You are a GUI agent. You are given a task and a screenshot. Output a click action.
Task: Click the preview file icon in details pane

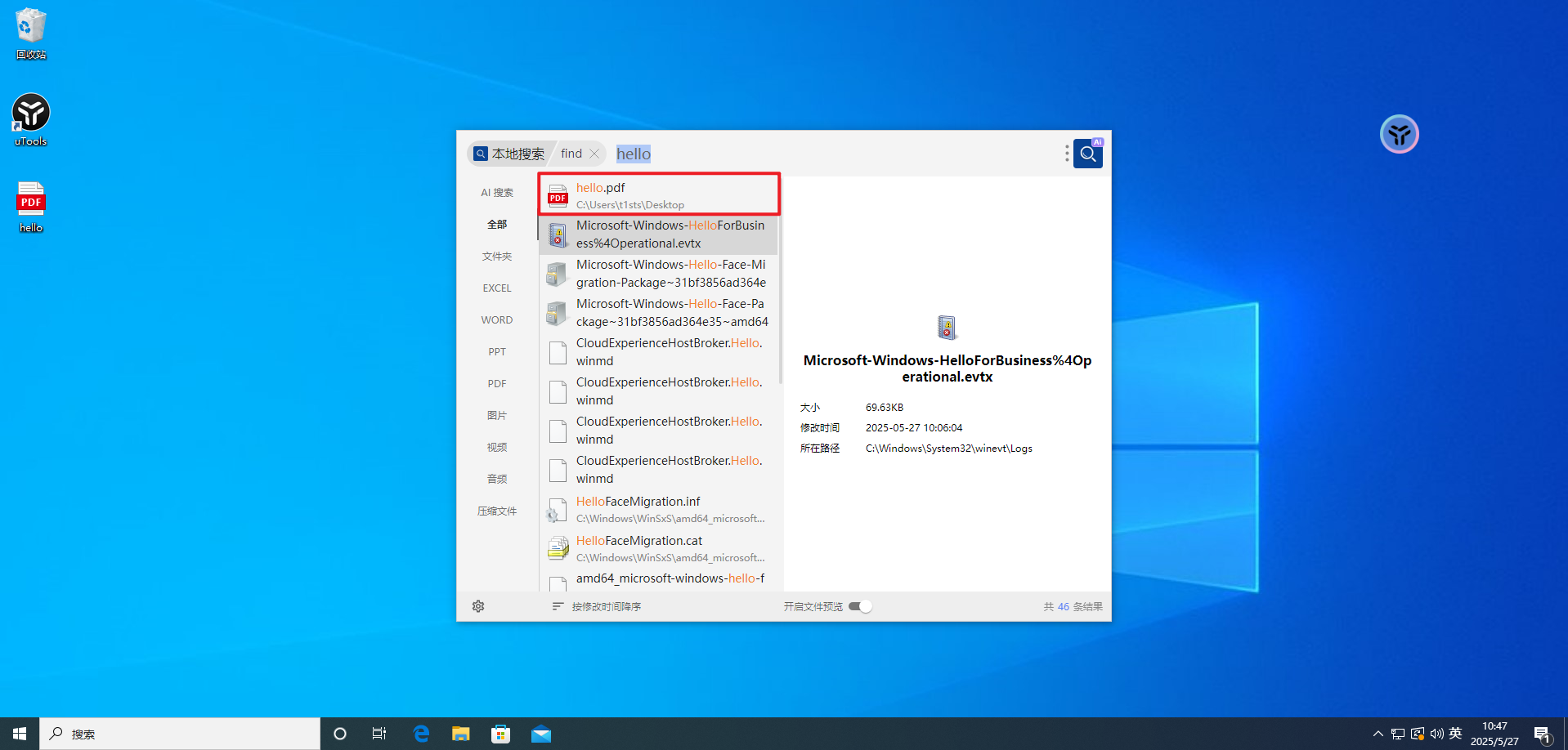coord(947,328)
